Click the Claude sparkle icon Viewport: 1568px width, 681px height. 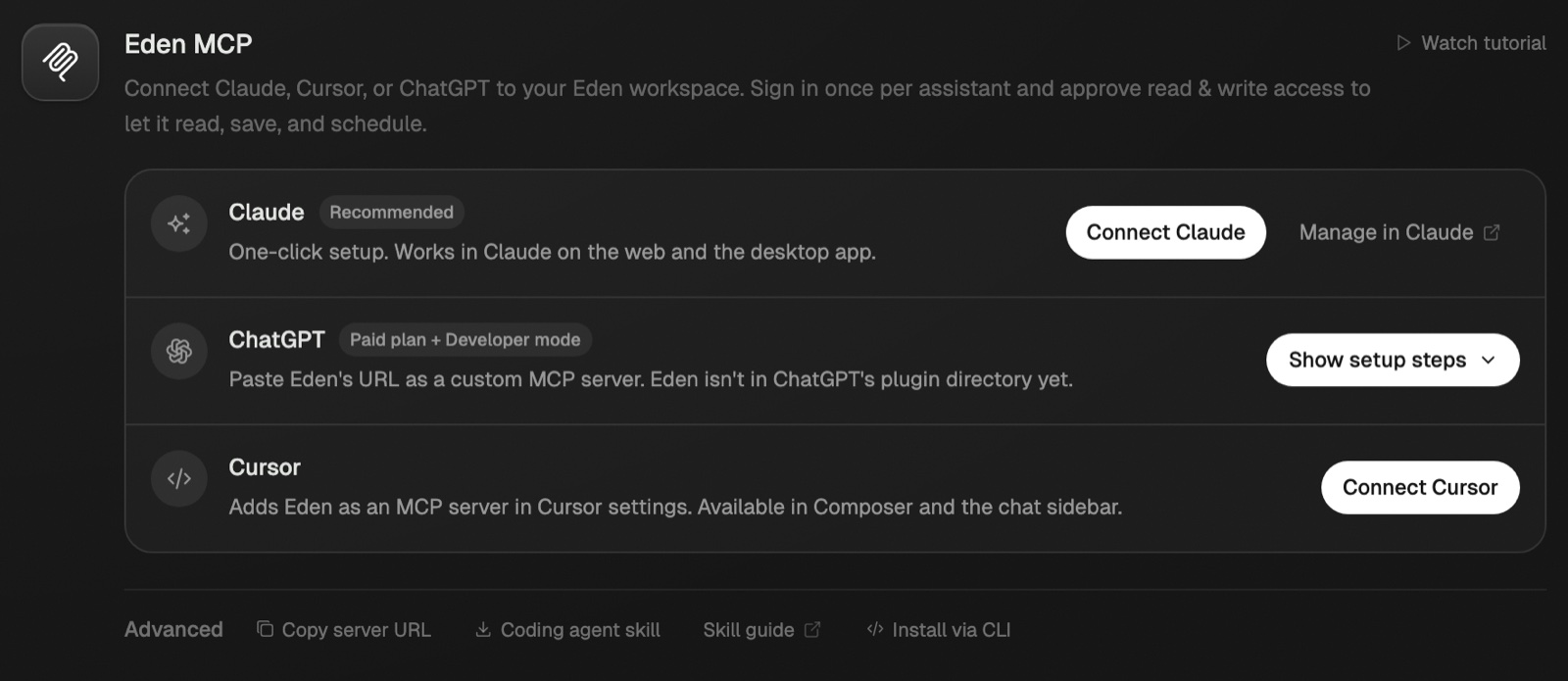point(179,224)
